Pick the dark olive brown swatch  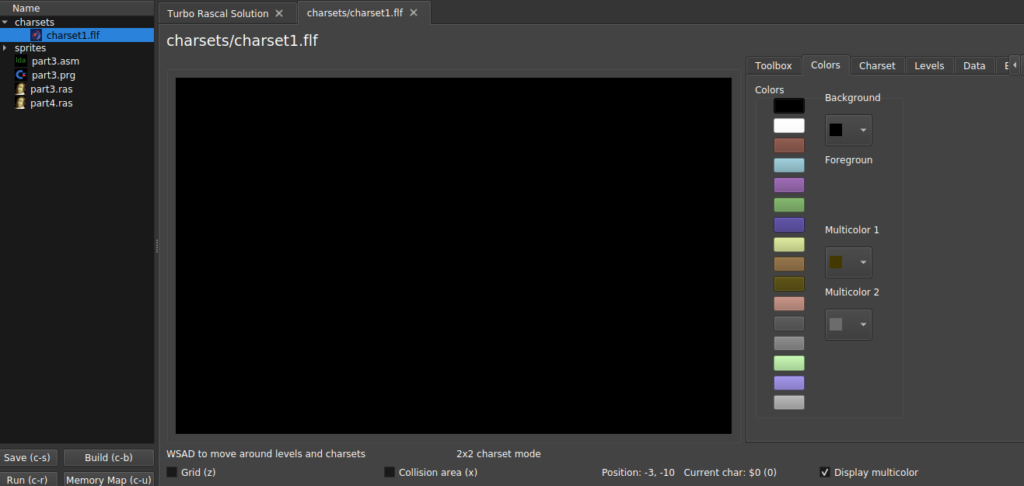789,284
